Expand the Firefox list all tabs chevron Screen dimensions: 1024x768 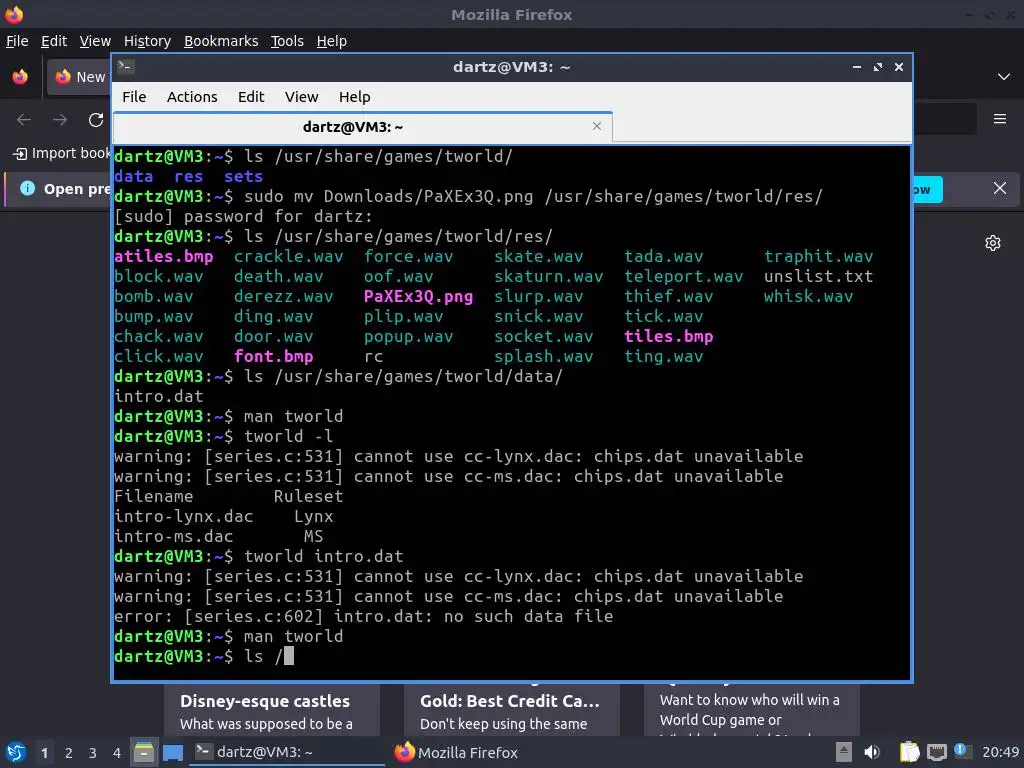pos(1004,76)
